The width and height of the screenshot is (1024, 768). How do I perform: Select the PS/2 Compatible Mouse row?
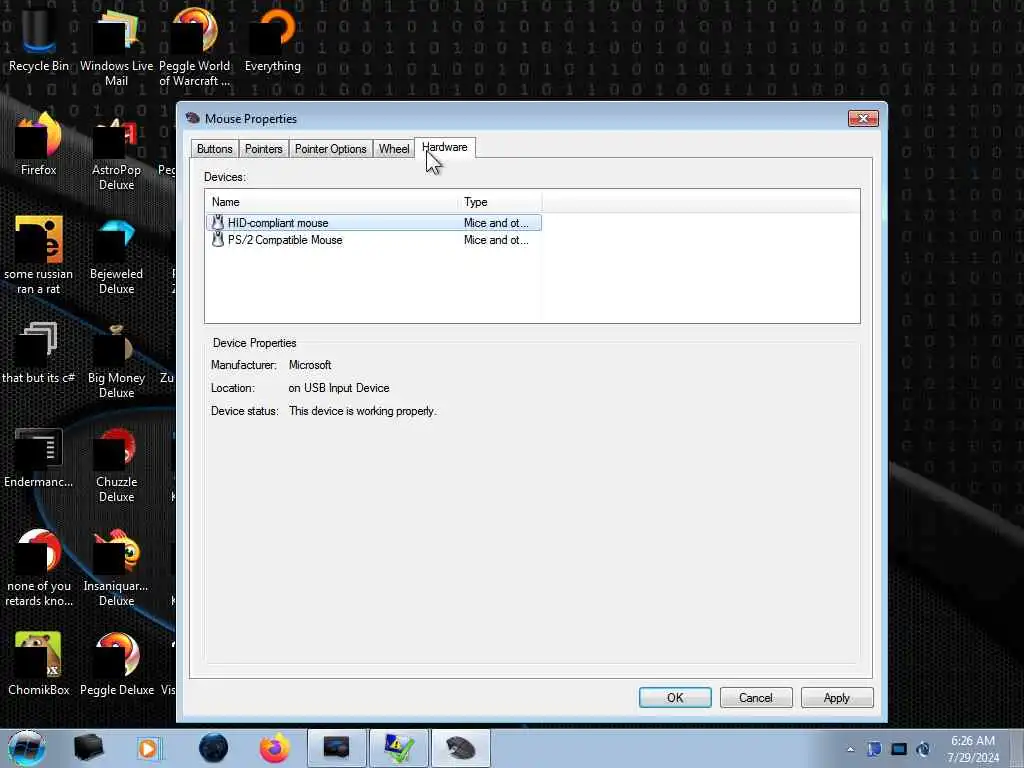374,240
